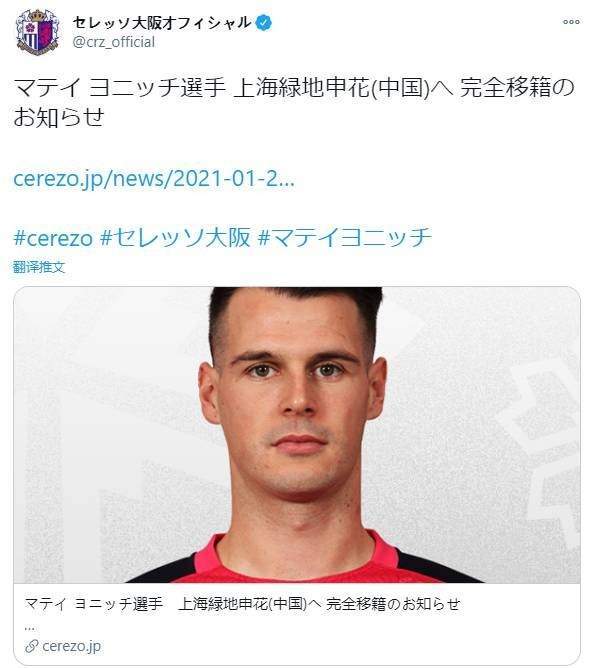Click the player's red jersey in preview
The image size is (590, 668).
[x=298, y=562]
